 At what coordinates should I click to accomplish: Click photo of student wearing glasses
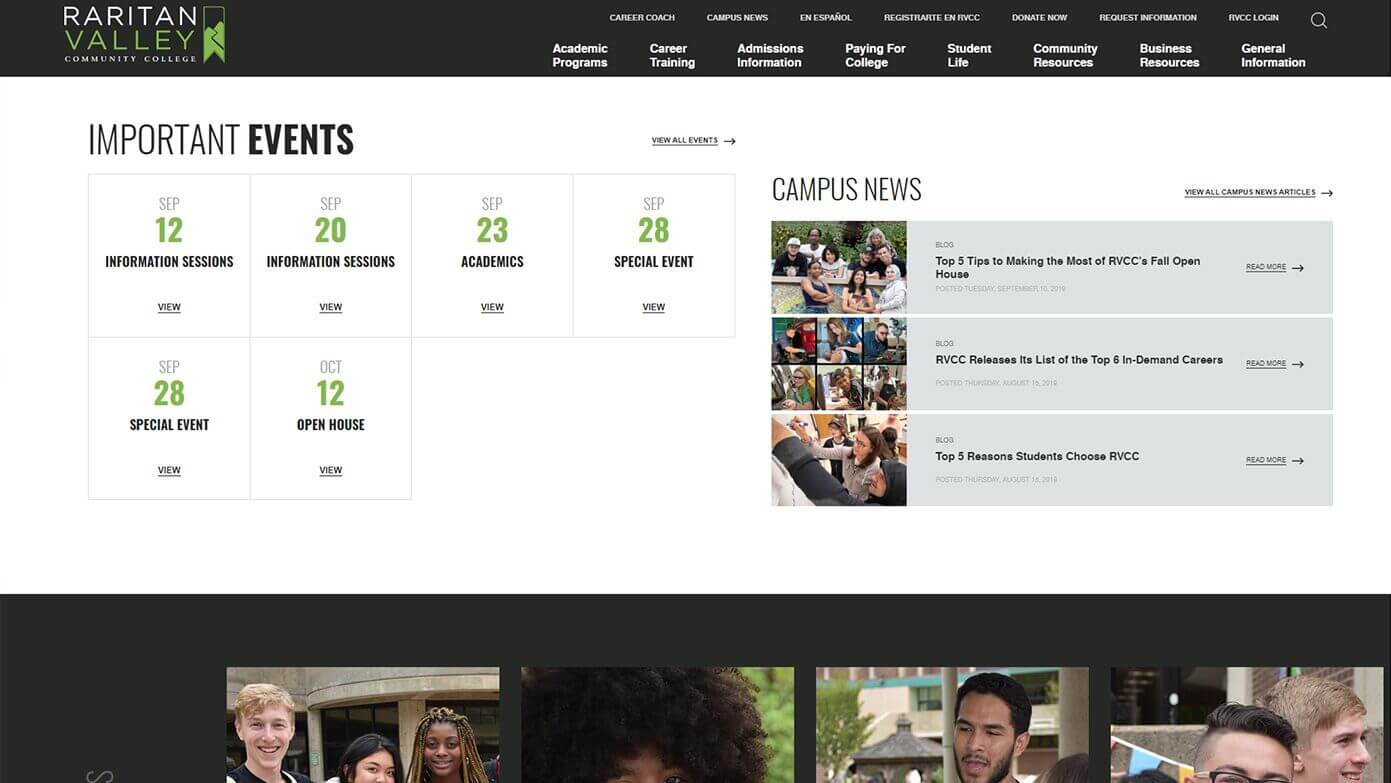(1247, 725)
